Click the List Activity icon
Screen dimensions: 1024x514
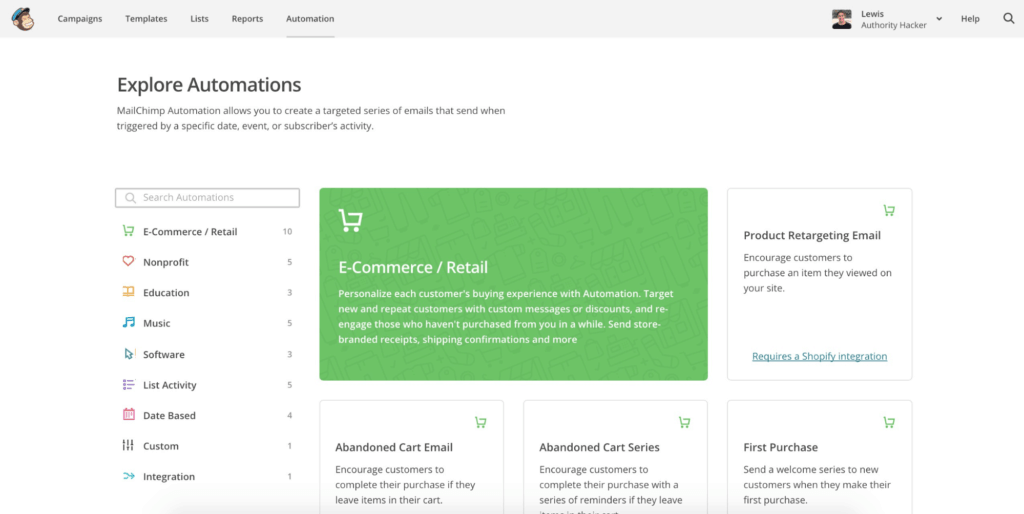click(128, 385)
